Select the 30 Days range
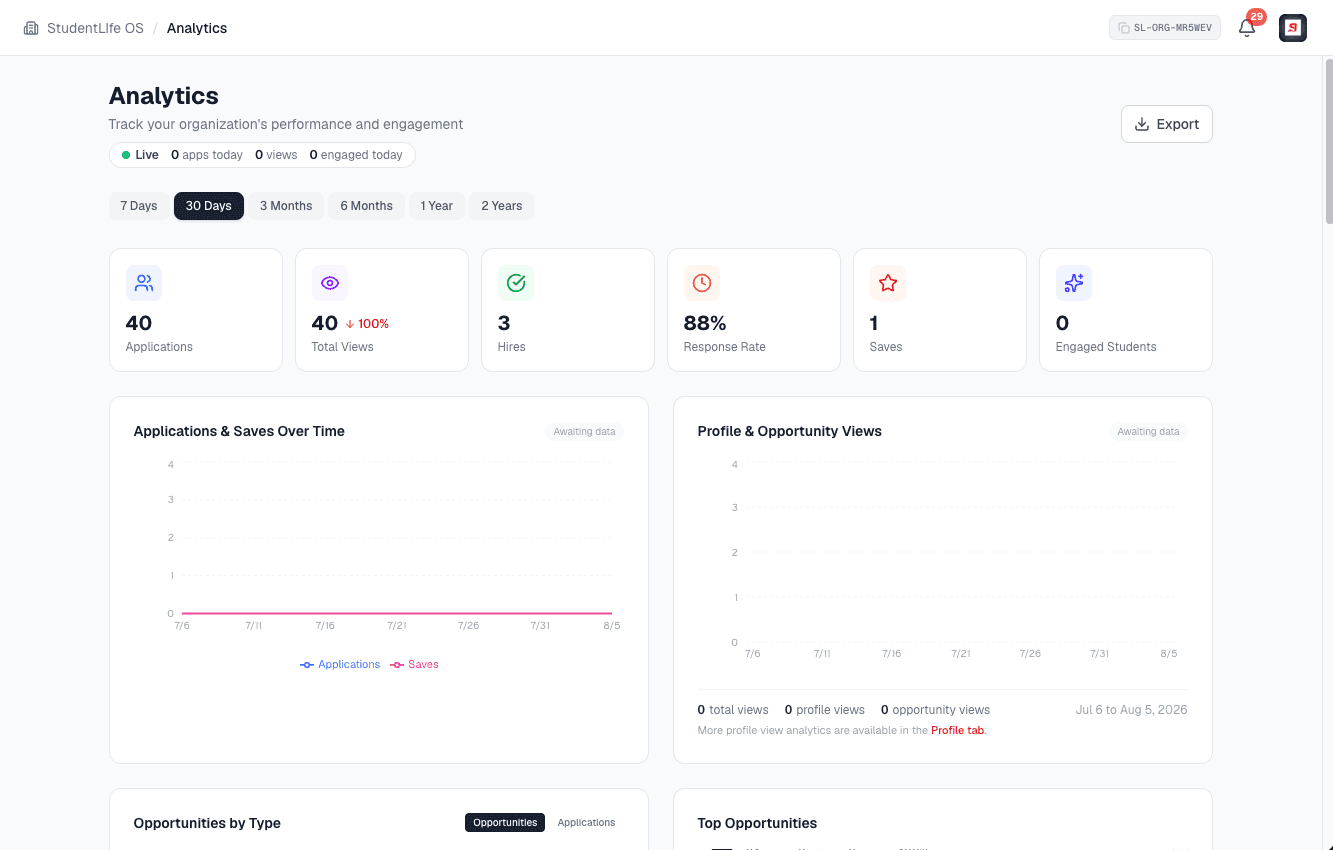 click(x=209, y=206)
